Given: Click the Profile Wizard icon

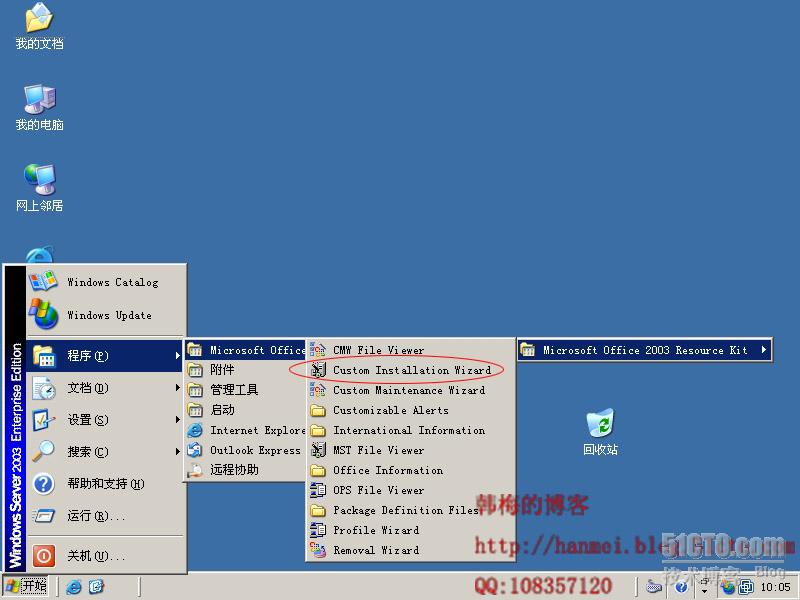Looking at the screenshot, I should click(318, 530).
